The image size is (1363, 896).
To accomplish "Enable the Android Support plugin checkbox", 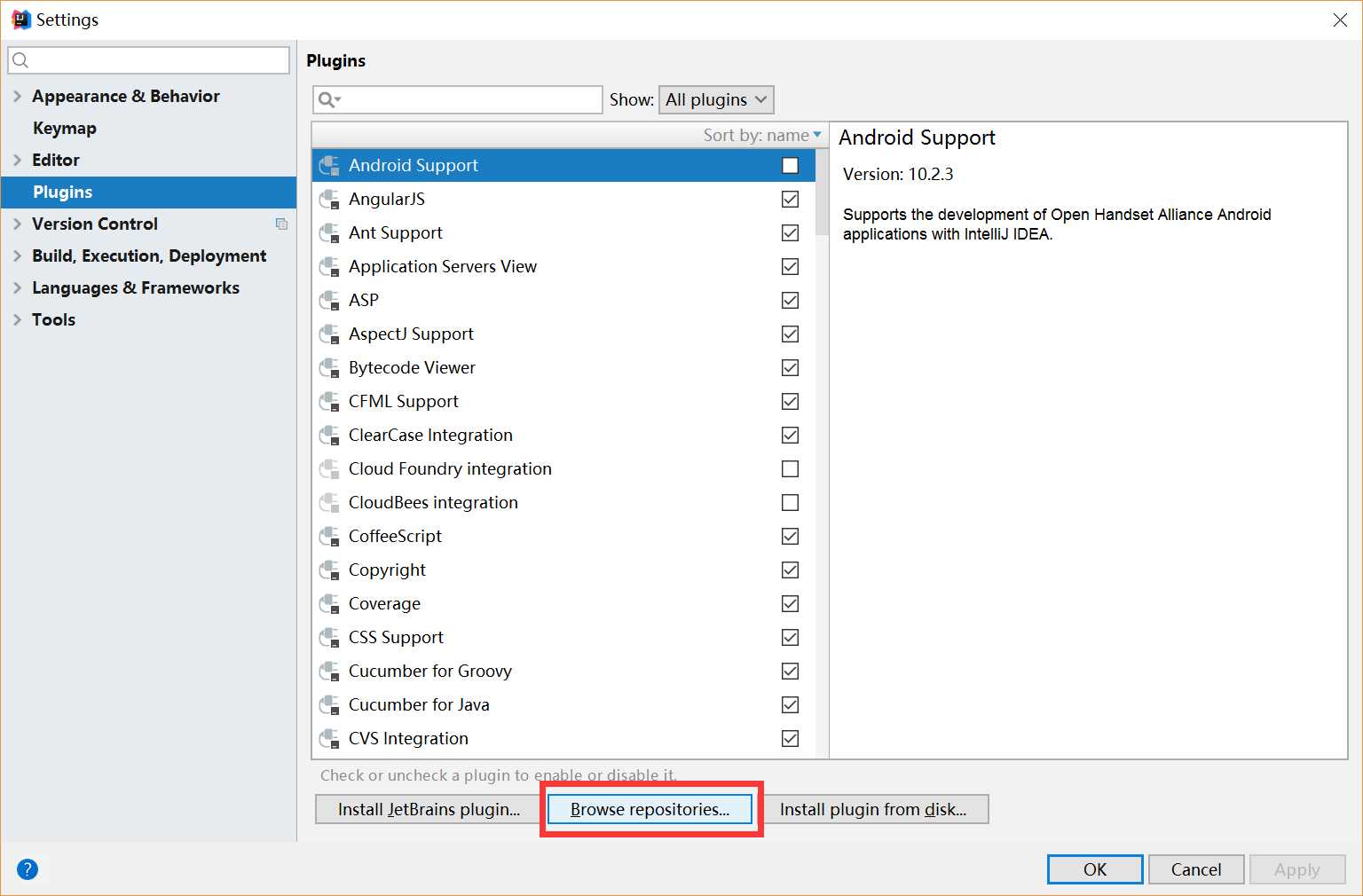I will coord(790,166).
